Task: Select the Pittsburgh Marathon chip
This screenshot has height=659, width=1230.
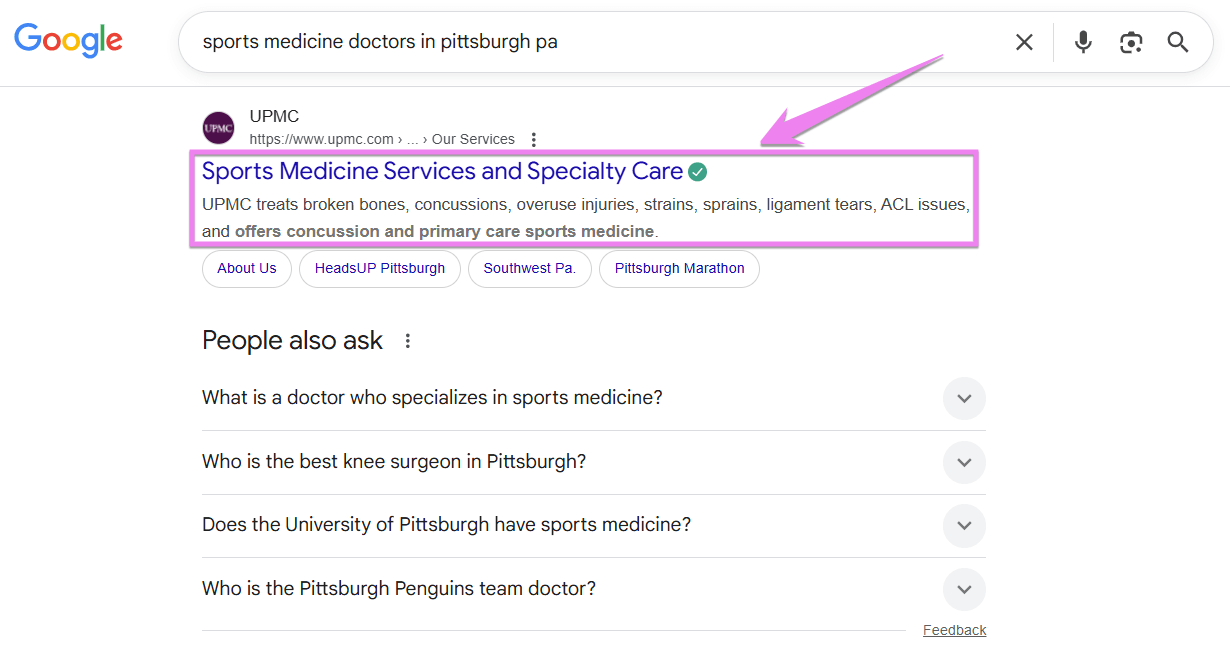Action: 679,268
